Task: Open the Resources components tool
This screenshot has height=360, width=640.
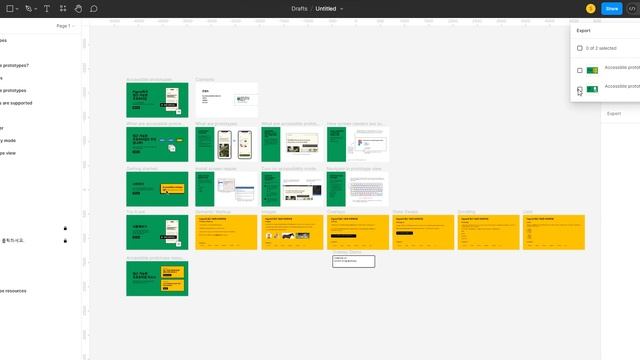Action: [63, 9]
